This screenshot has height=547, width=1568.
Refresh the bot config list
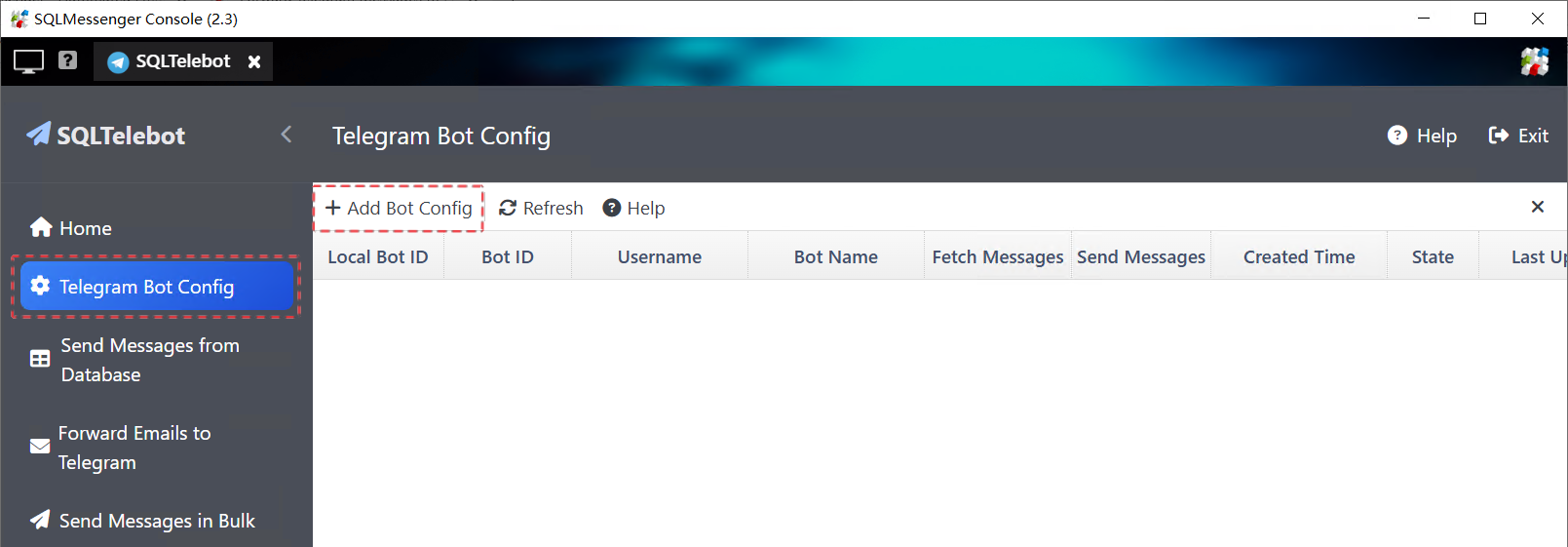(x=541, y=208)
